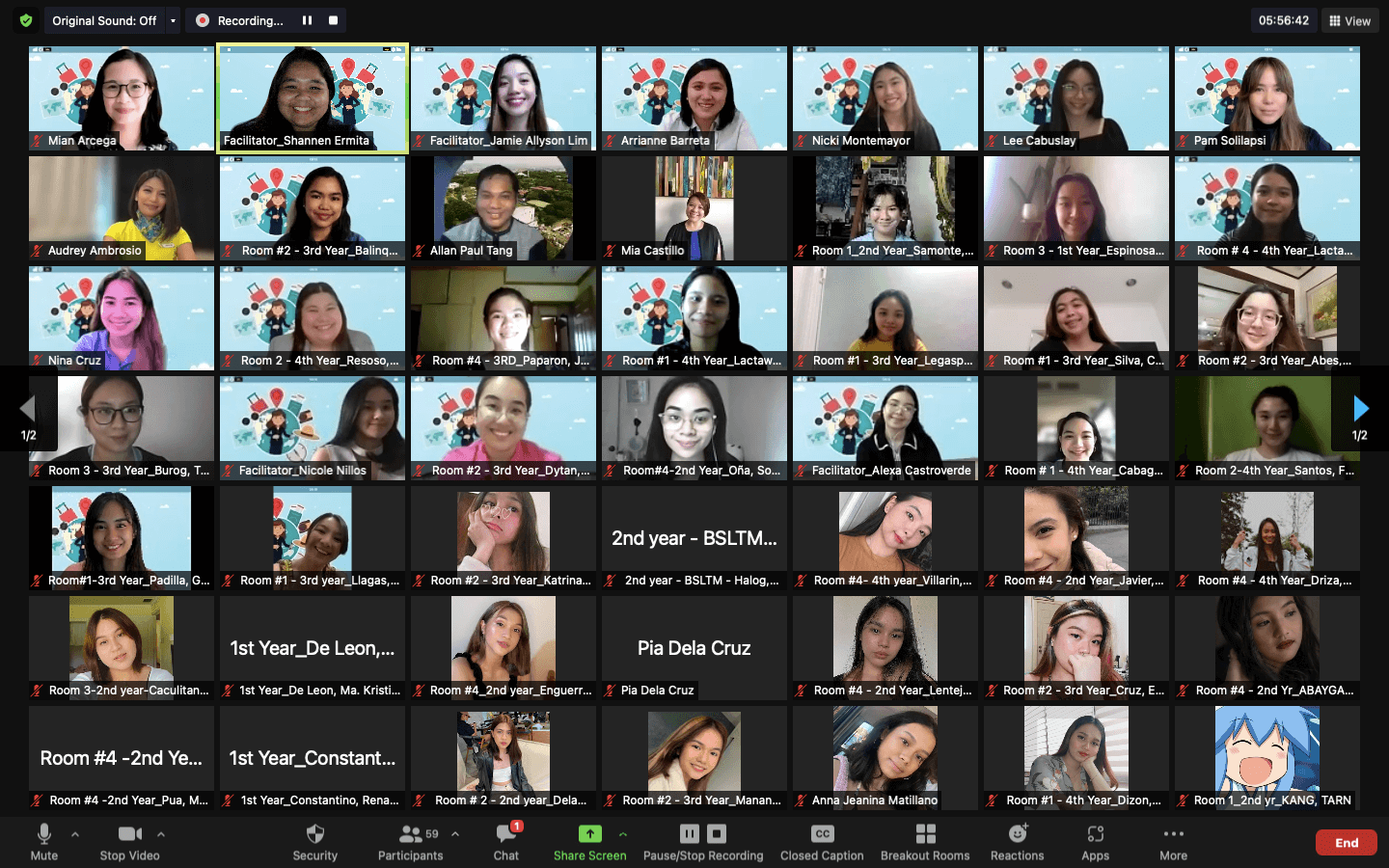This screenshot has width=1389, height=868.
Task: Pause the recording from top bar
Action: [307, 20]
